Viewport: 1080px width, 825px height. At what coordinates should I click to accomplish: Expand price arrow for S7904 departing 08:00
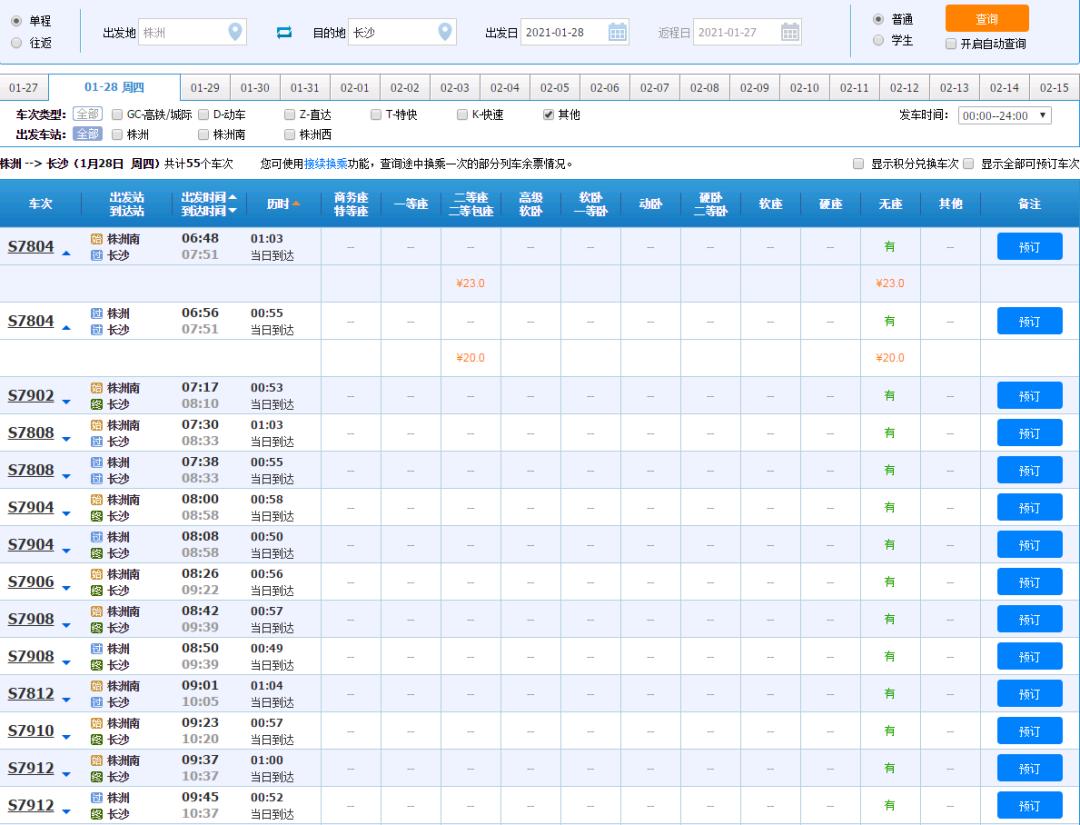pos(66,513)
